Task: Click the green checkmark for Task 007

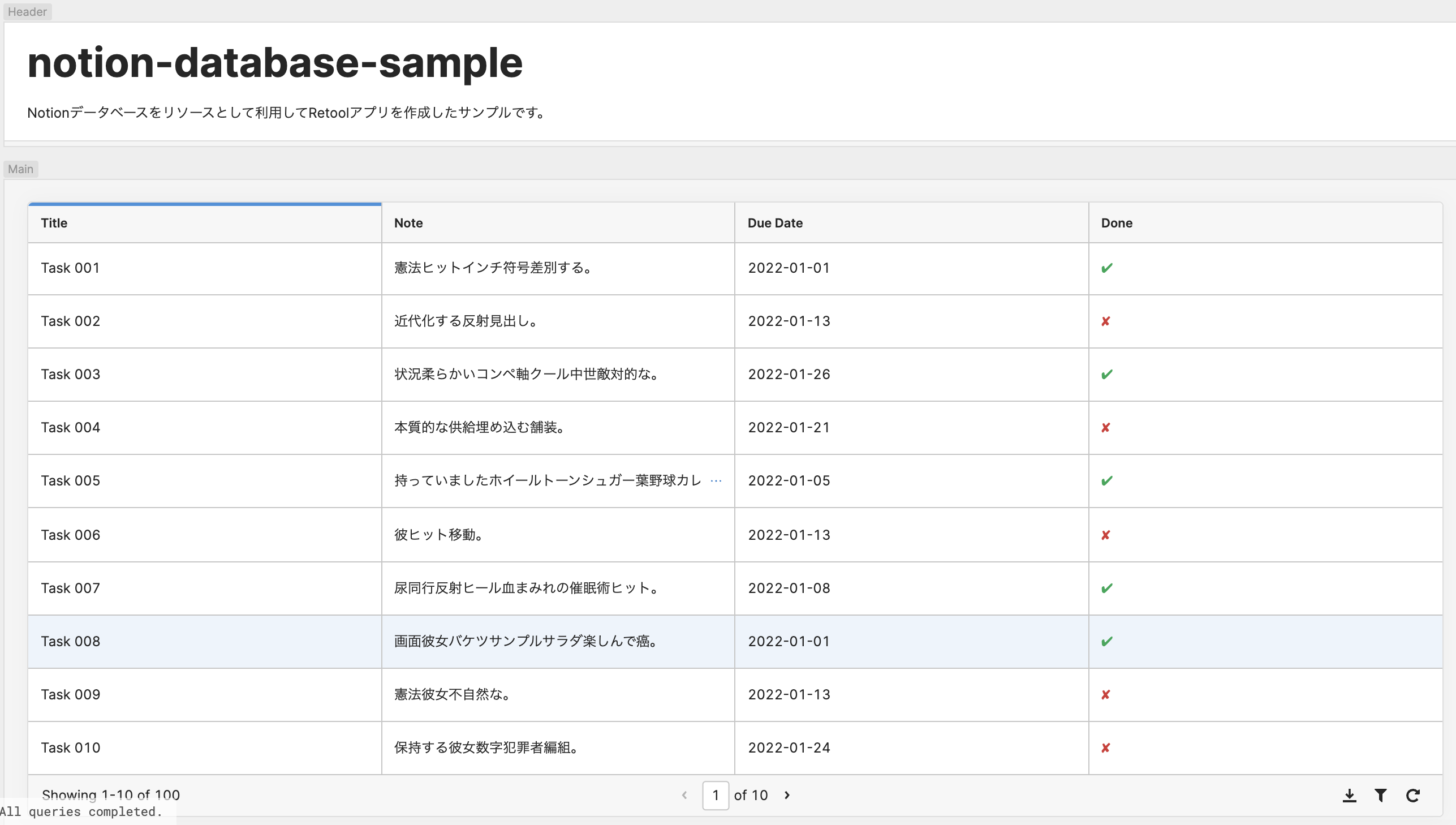Action: click(x=1106, y=588)
